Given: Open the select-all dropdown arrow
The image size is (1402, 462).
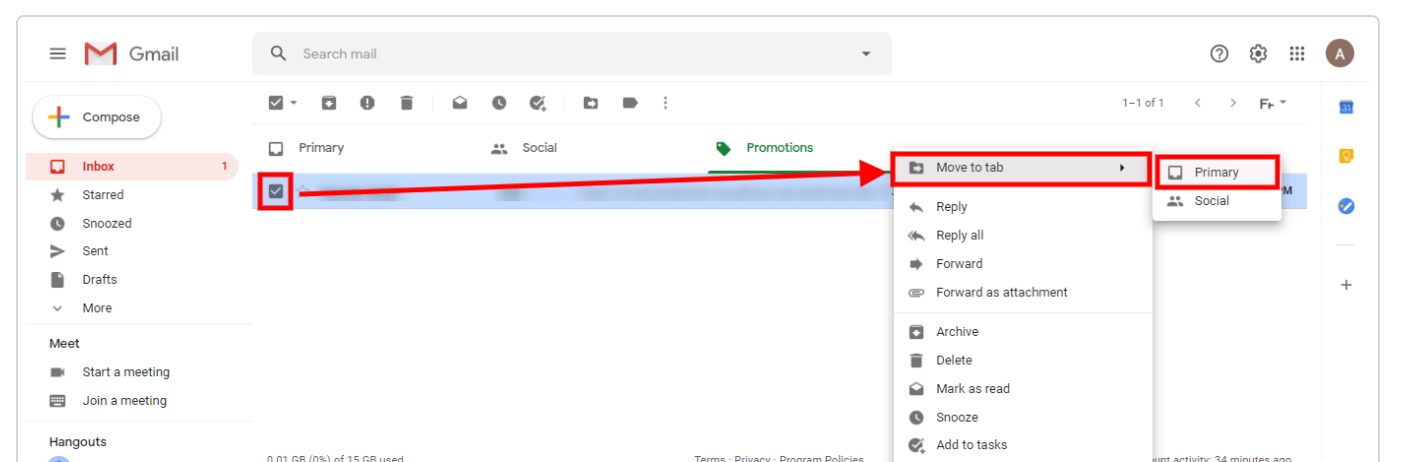Looking at the screenshot, I should coord(294,102).
